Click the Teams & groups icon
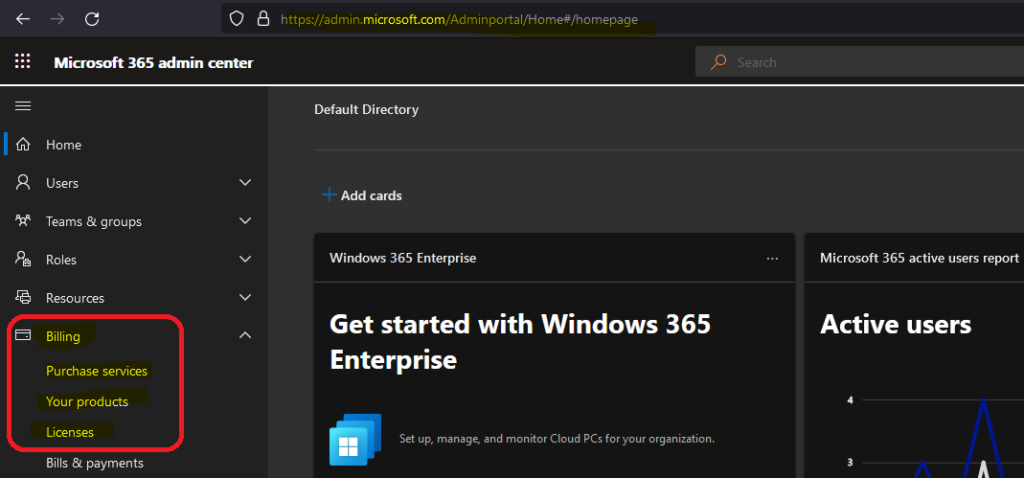The width and height of the screenshot is (1024, 478). [24, 221]
